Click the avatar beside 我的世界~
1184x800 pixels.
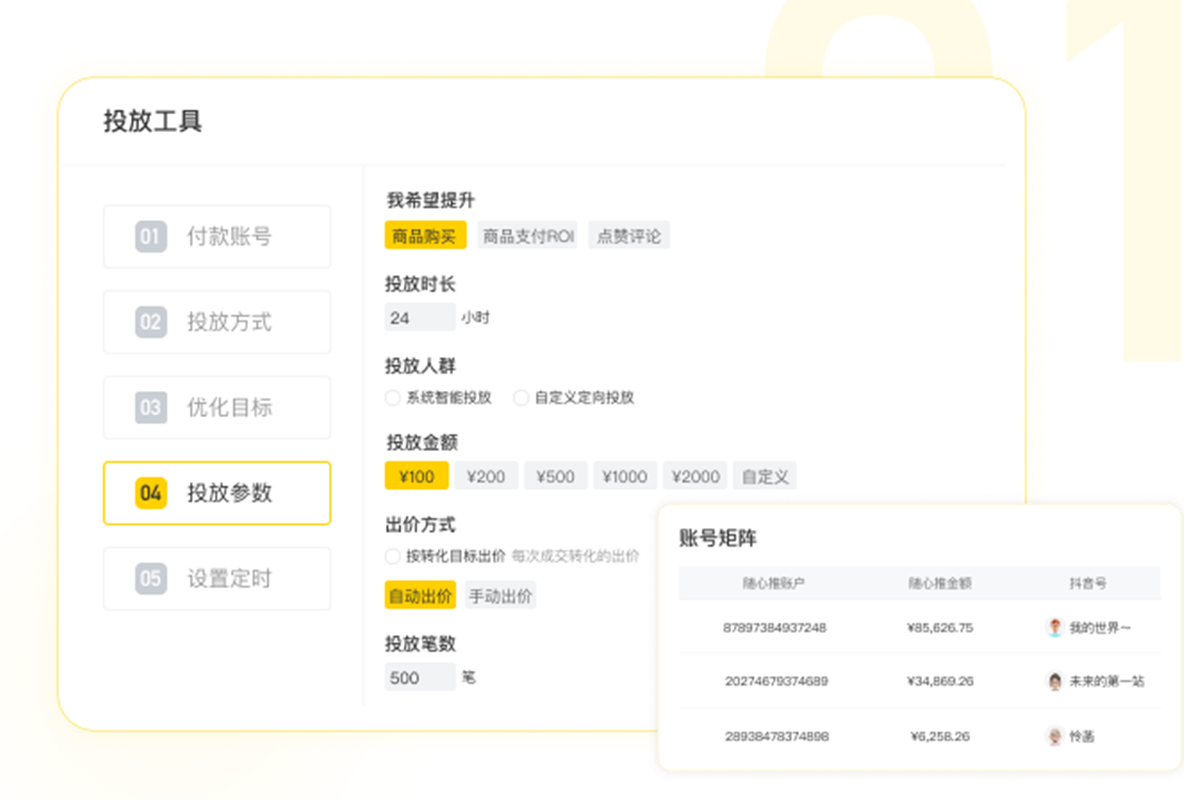[1055, 627]
